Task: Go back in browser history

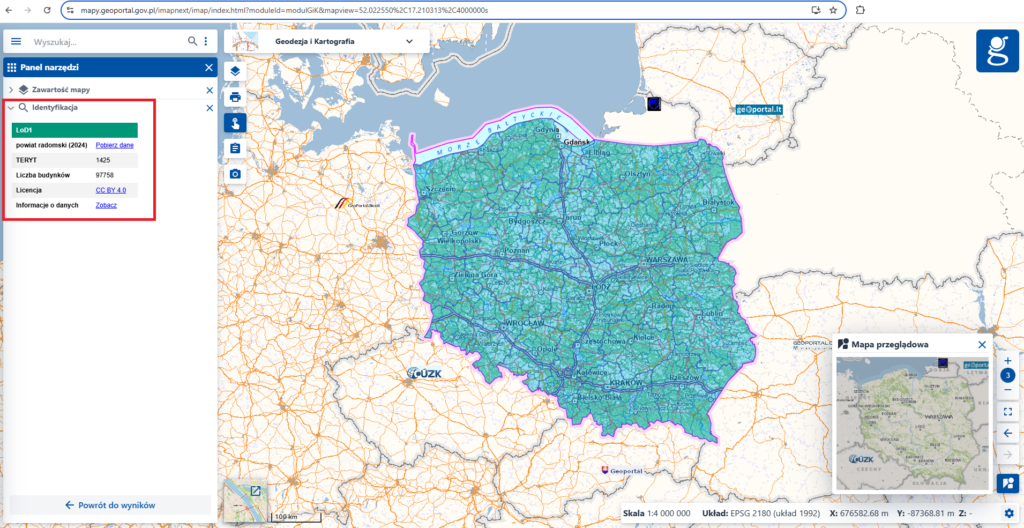Action: coord(10,10)
